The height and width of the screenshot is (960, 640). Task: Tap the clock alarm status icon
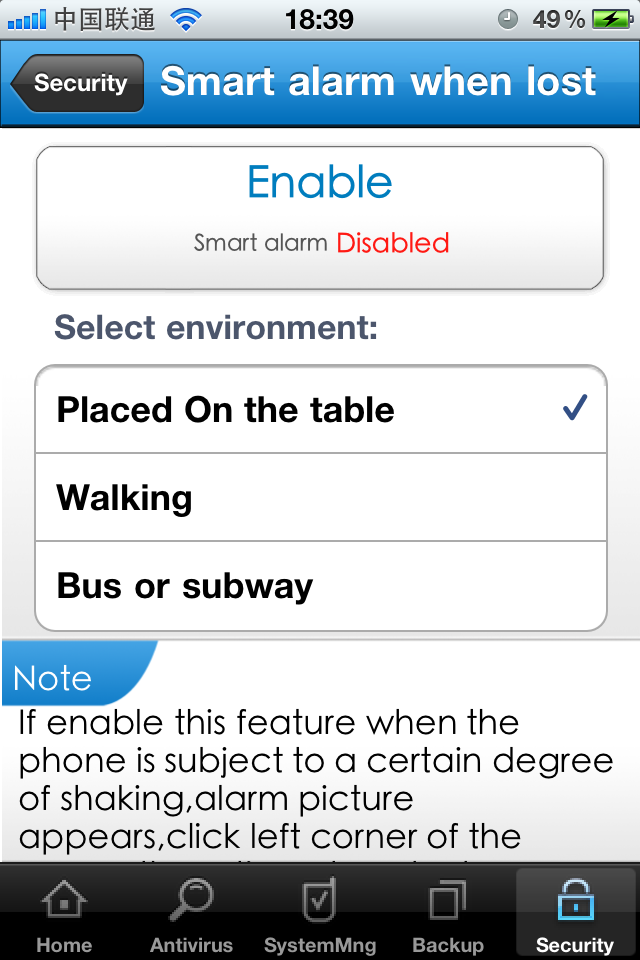point(508,19)
